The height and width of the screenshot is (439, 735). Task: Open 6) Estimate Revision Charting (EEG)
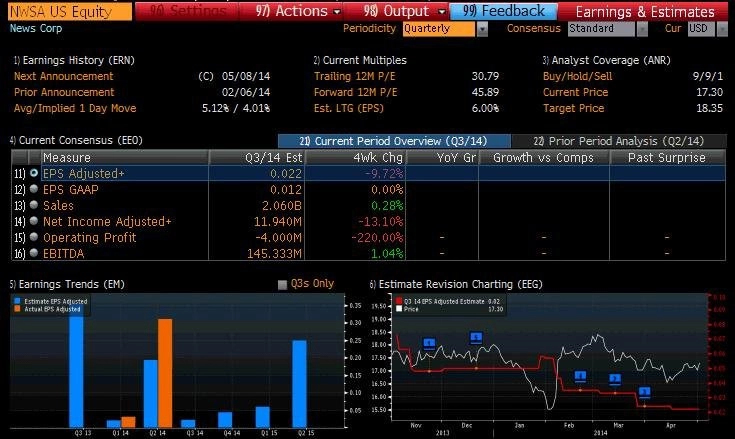tap(456, 284)
